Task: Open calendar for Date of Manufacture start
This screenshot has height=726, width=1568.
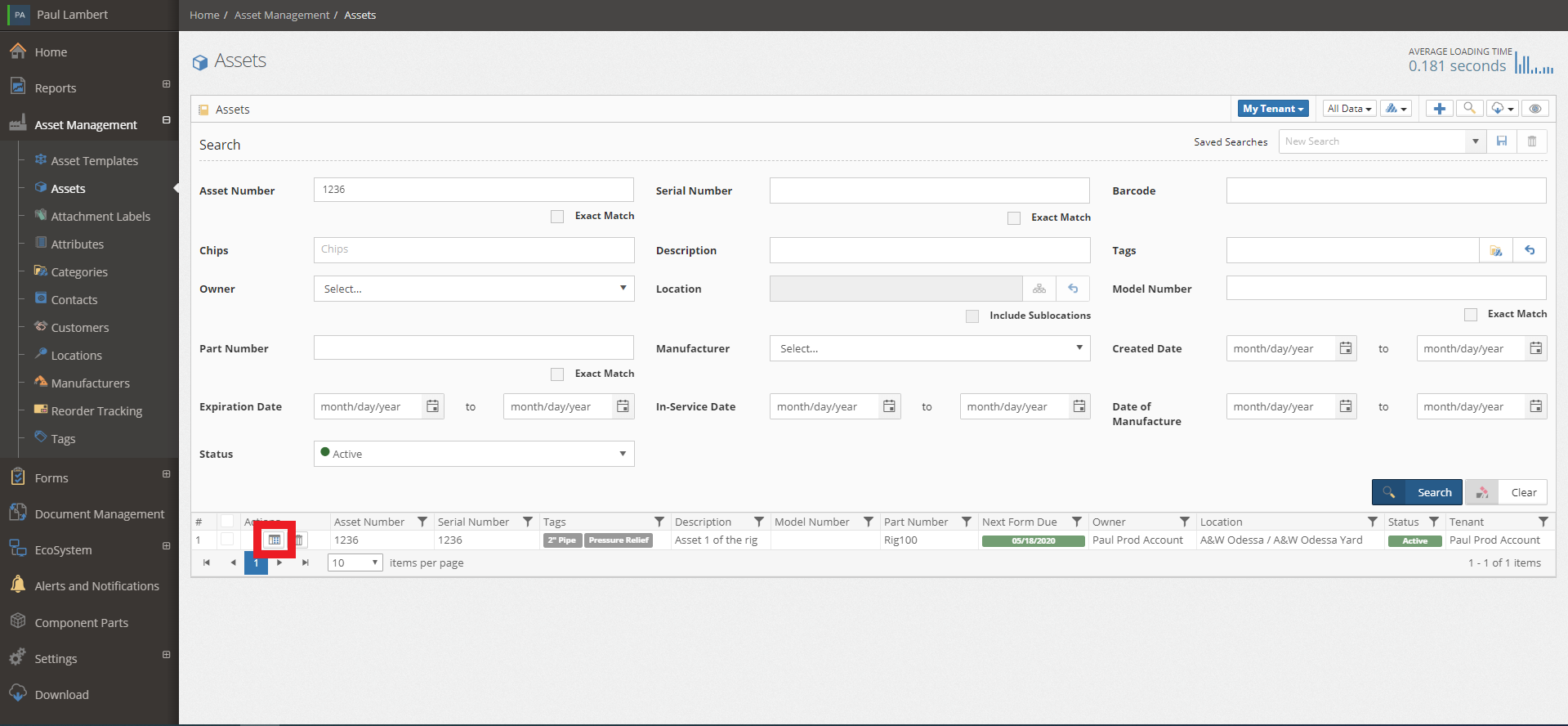Action: click(x=1346, y=406)
